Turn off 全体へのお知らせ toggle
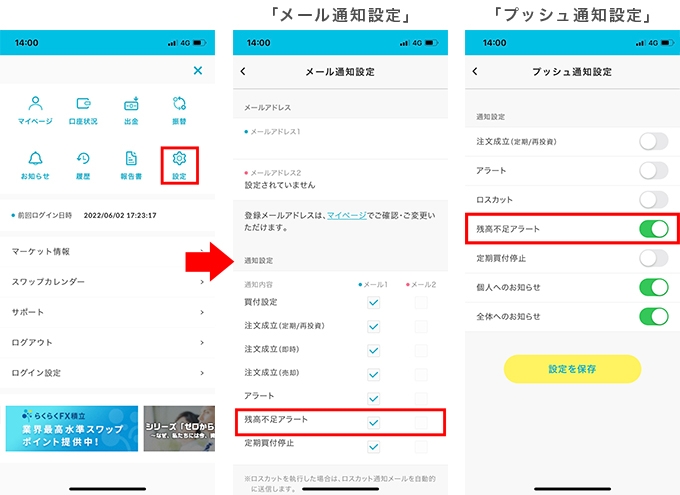The width and height of the screenshot is (680, 495). coord(653,317)
